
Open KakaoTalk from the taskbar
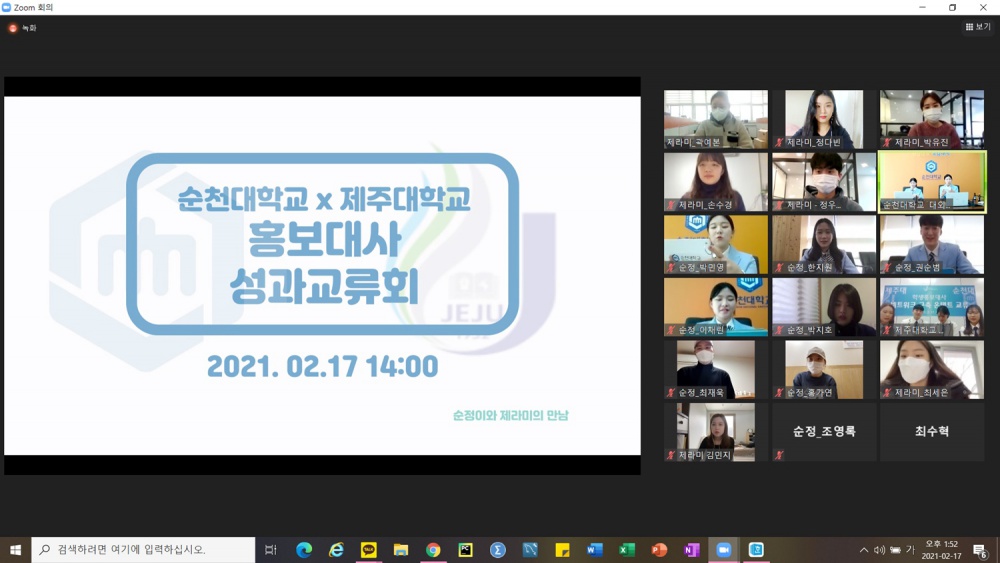[368, 550]
